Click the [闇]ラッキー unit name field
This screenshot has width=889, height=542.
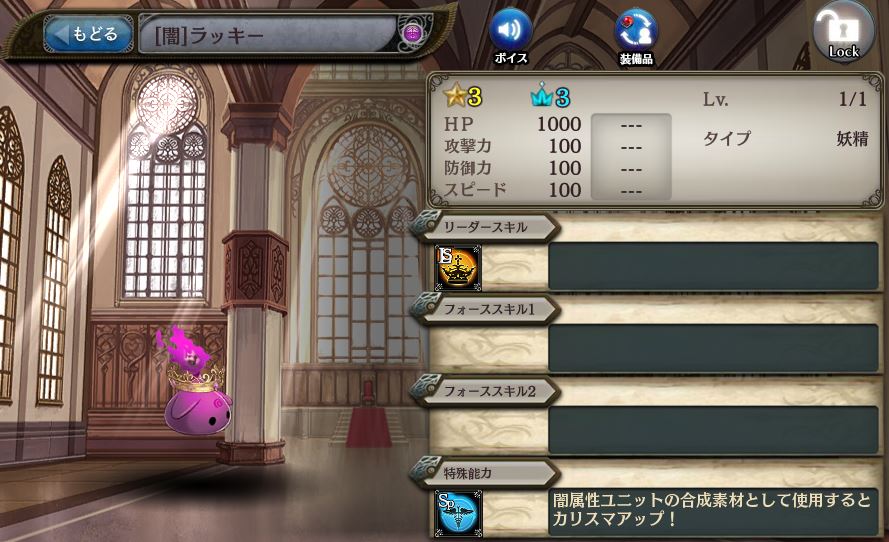[x=268, y=35]
